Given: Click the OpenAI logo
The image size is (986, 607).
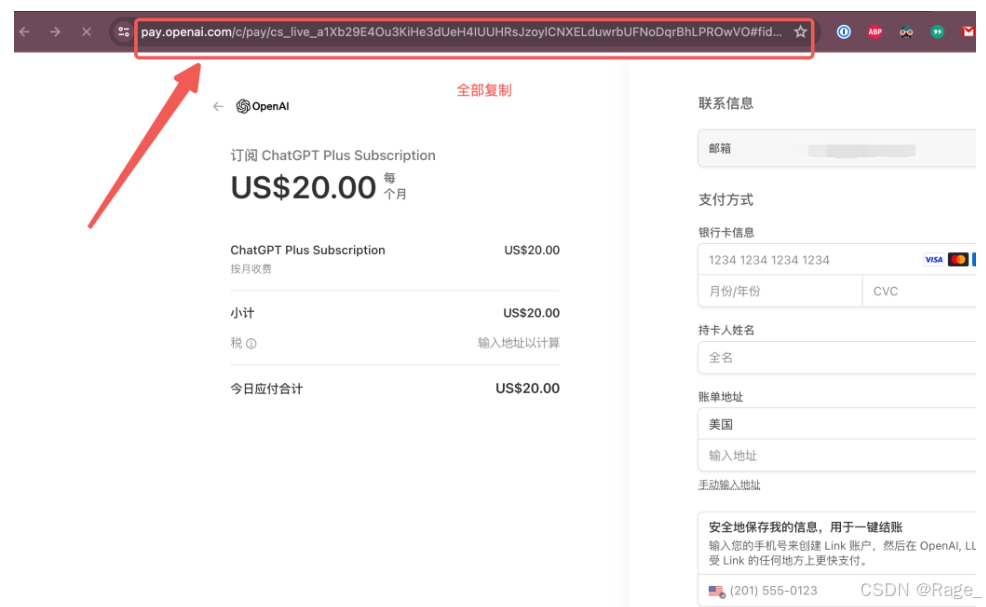Looking at the screenshot, I should click(x=263, y=106).
